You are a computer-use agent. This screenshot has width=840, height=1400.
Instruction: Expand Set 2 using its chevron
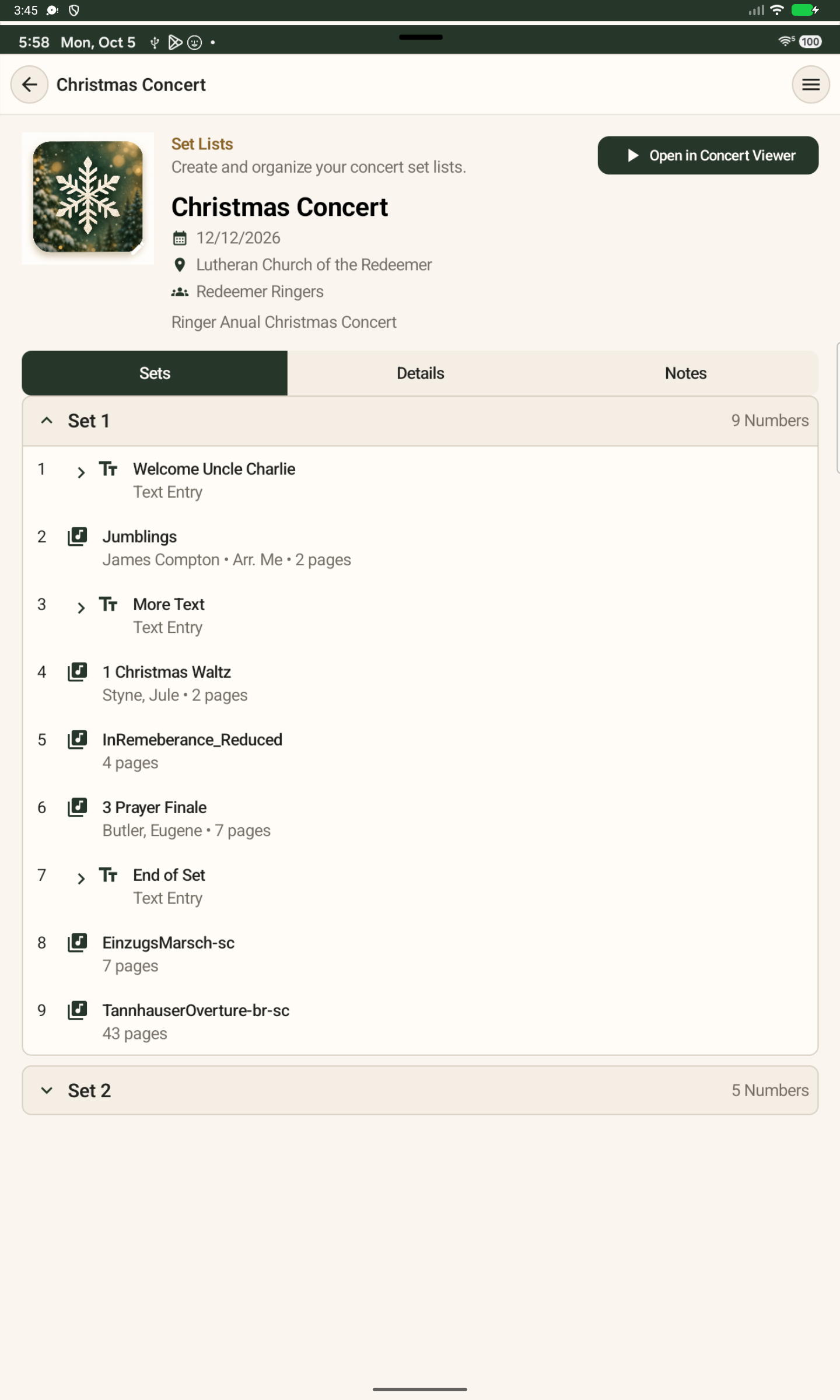[x=47, y=1090]
